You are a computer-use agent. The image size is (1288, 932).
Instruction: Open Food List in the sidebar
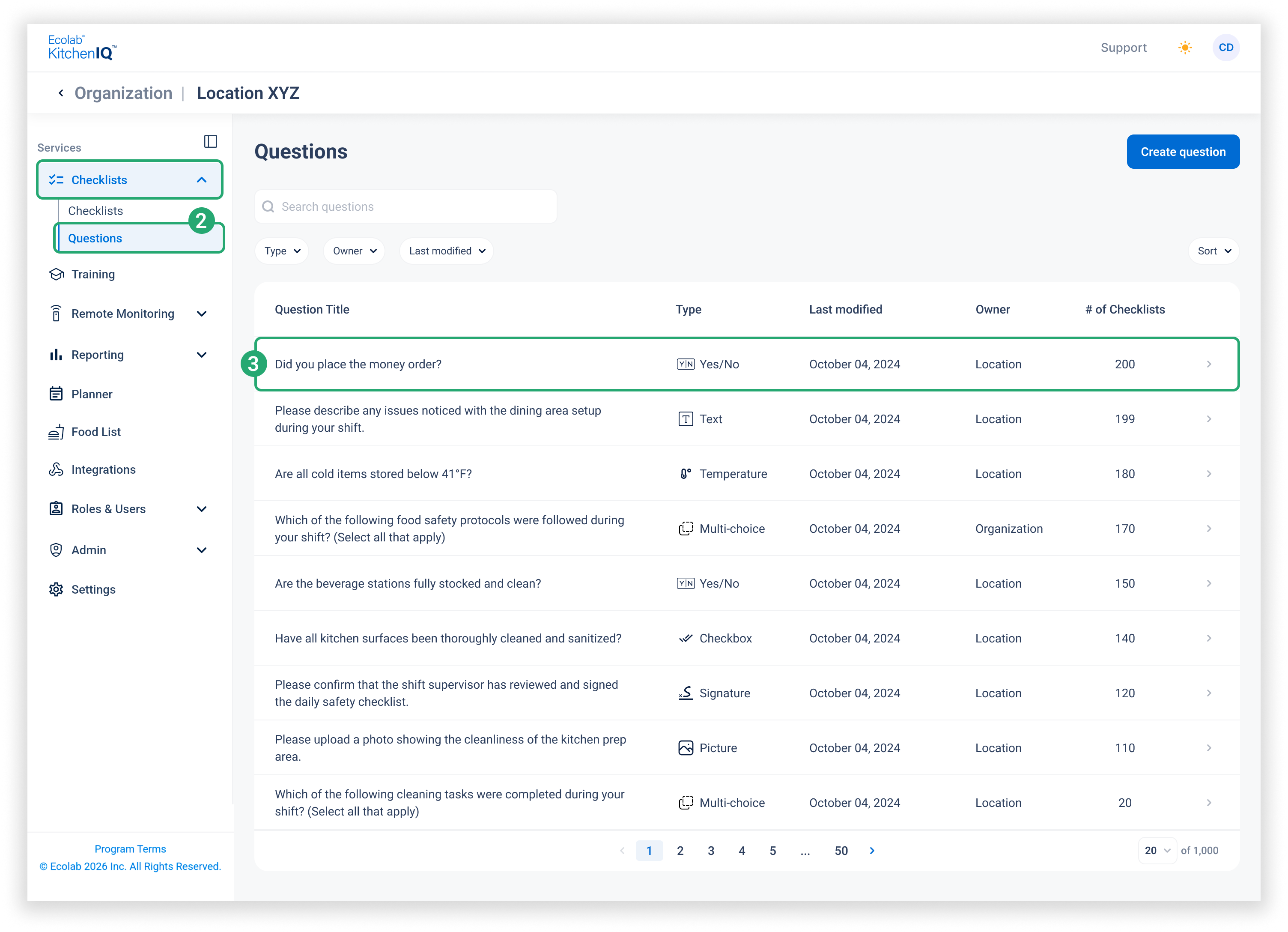point(96,432)
